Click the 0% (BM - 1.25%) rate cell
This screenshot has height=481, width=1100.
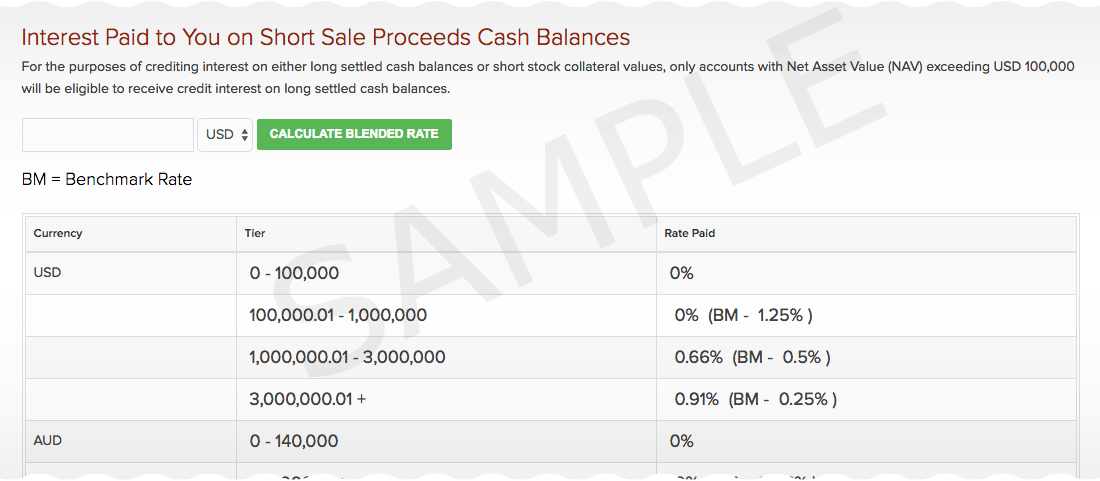[743, 315]
